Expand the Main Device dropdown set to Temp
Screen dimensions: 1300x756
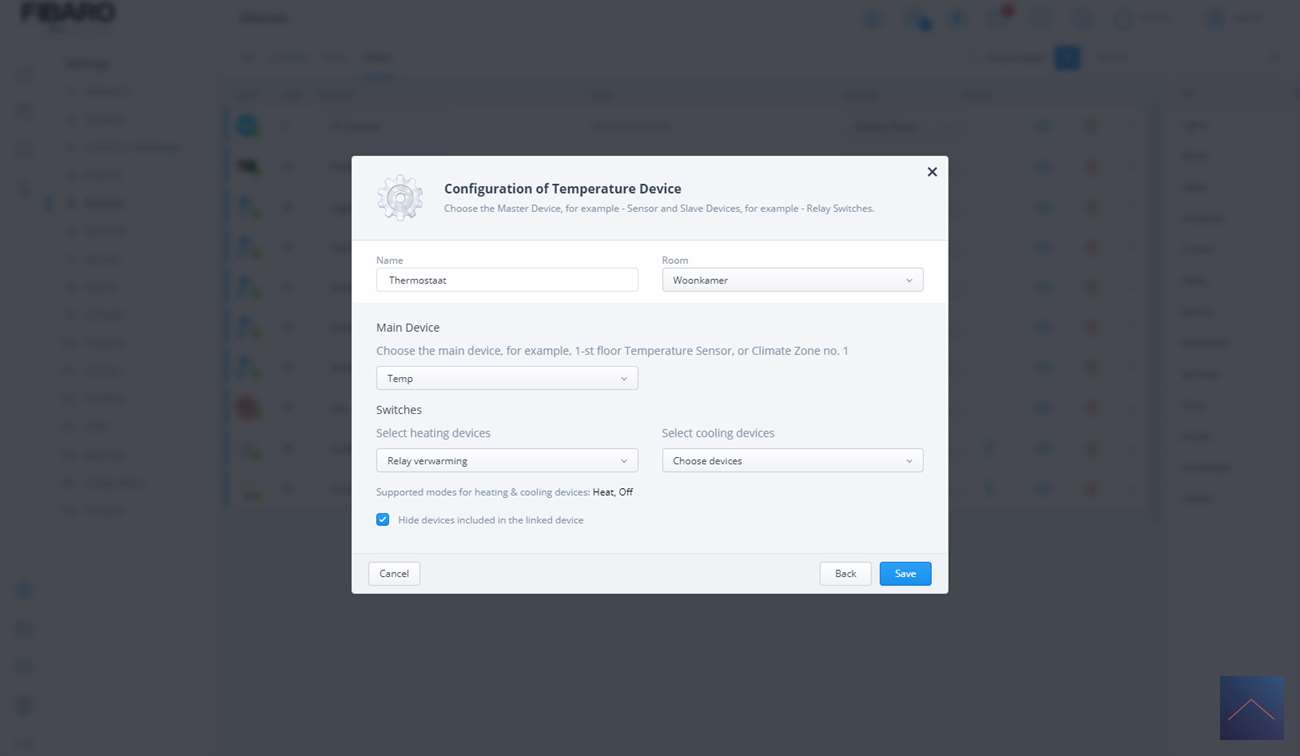pyautogui.click(x=506, y=378)
